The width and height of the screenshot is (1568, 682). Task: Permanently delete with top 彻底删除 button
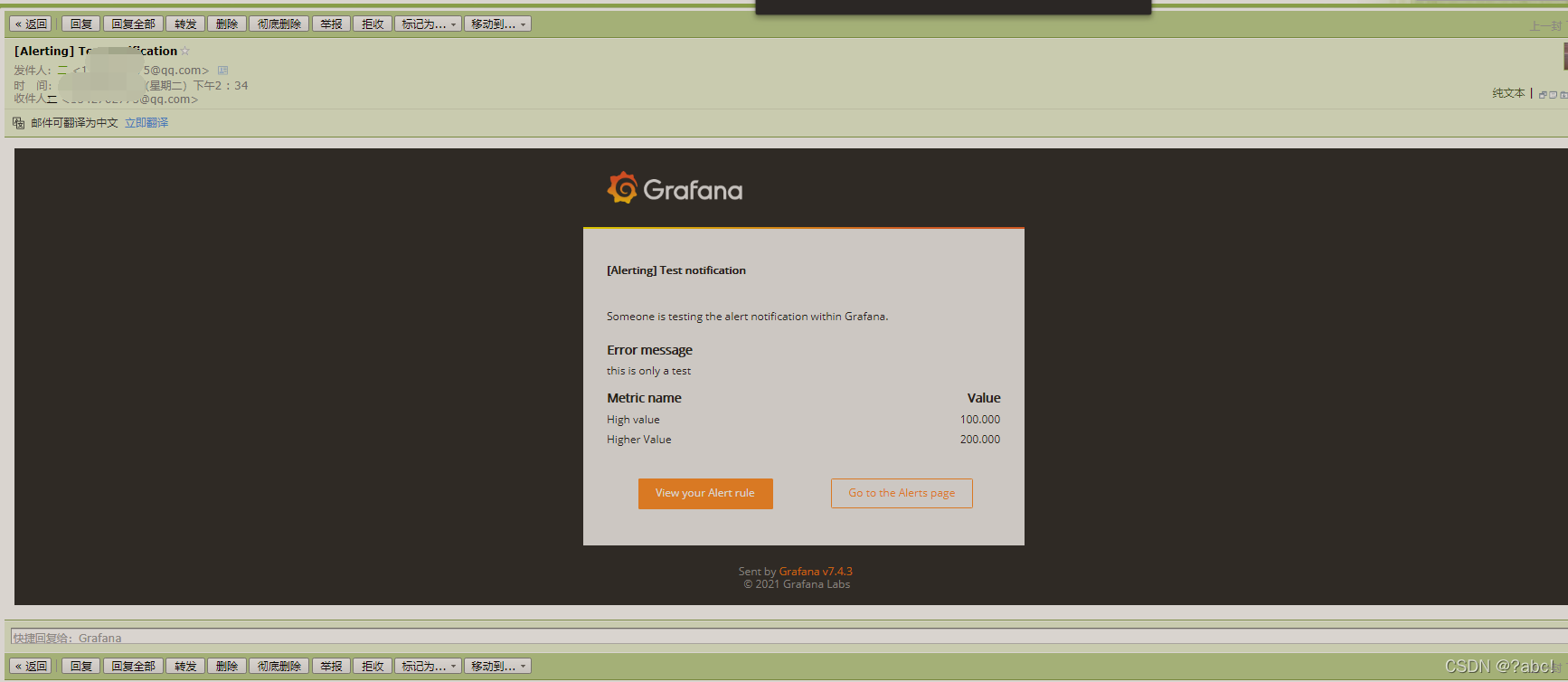279,24
